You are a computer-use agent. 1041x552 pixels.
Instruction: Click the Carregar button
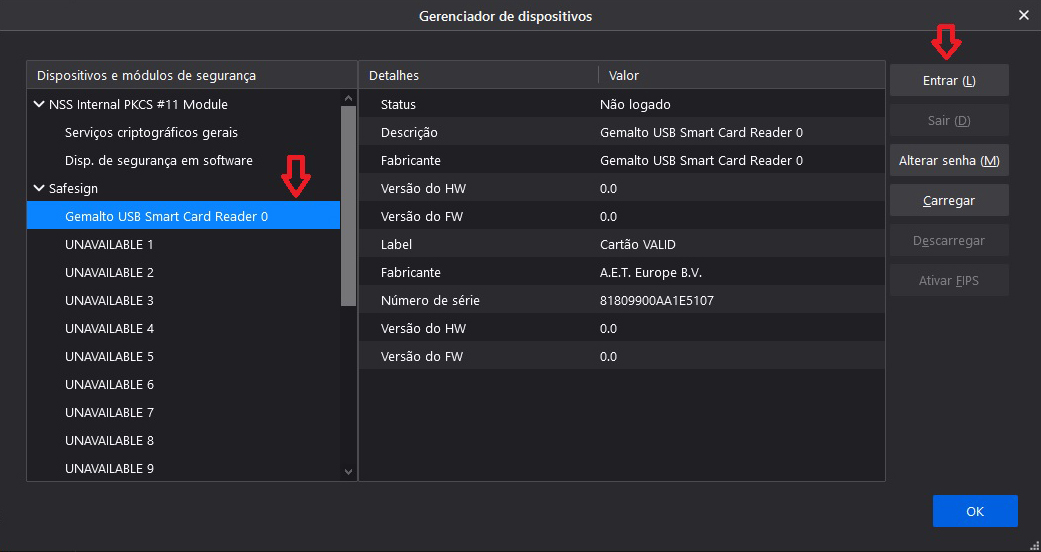coord(949,201)
